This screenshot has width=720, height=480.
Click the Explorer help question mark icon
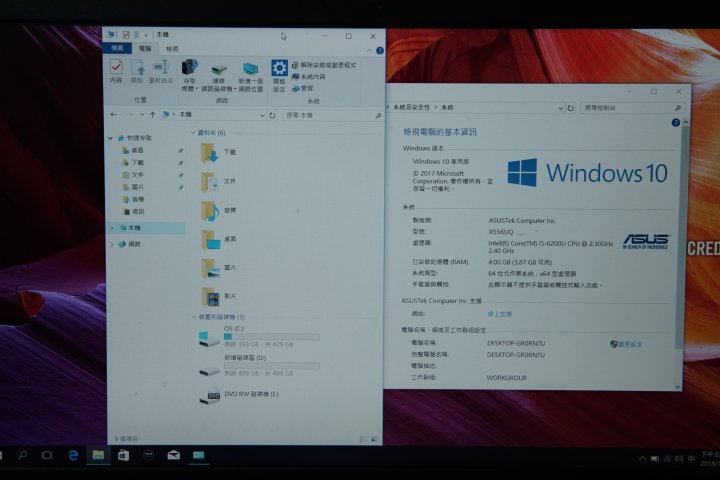(380, 51)
